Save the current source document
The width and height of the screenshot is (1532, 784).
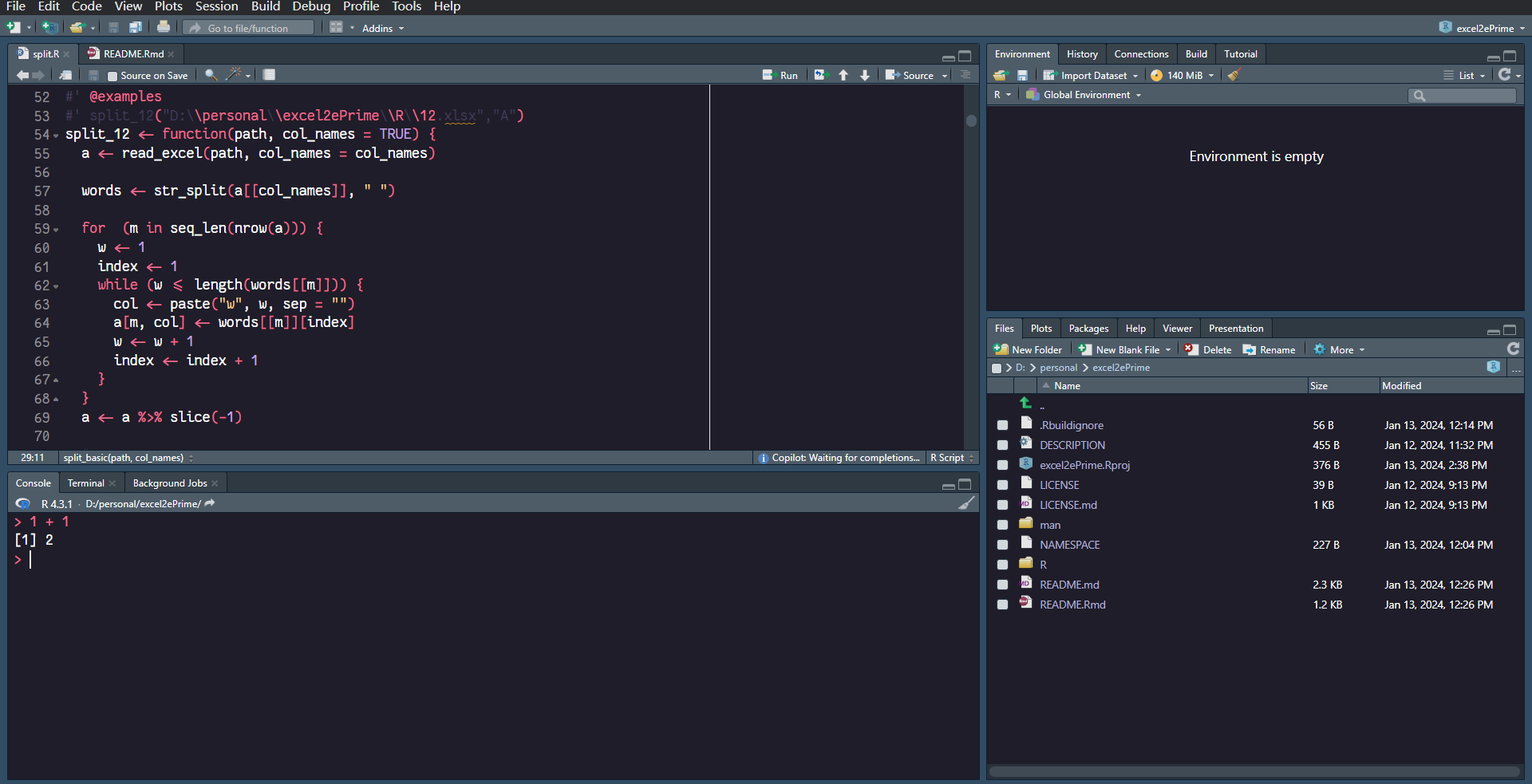coord(113,26)
